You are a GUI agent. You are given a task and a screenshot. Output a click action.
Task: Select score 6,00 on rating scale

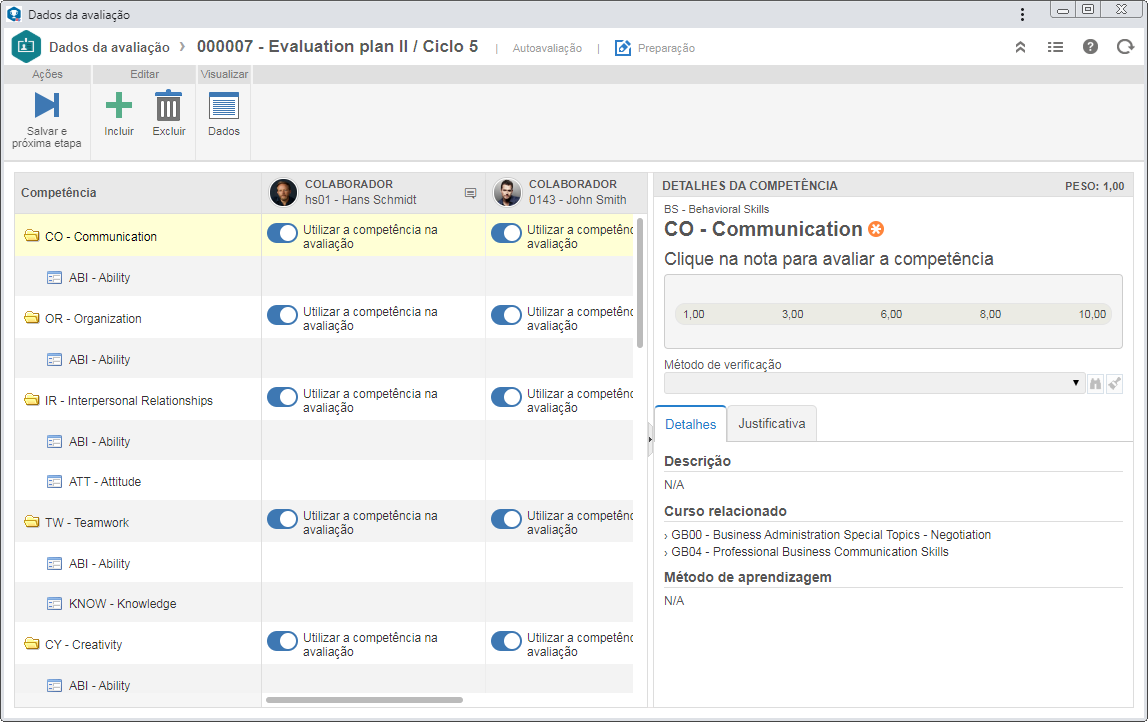click(x=891, y=314)
